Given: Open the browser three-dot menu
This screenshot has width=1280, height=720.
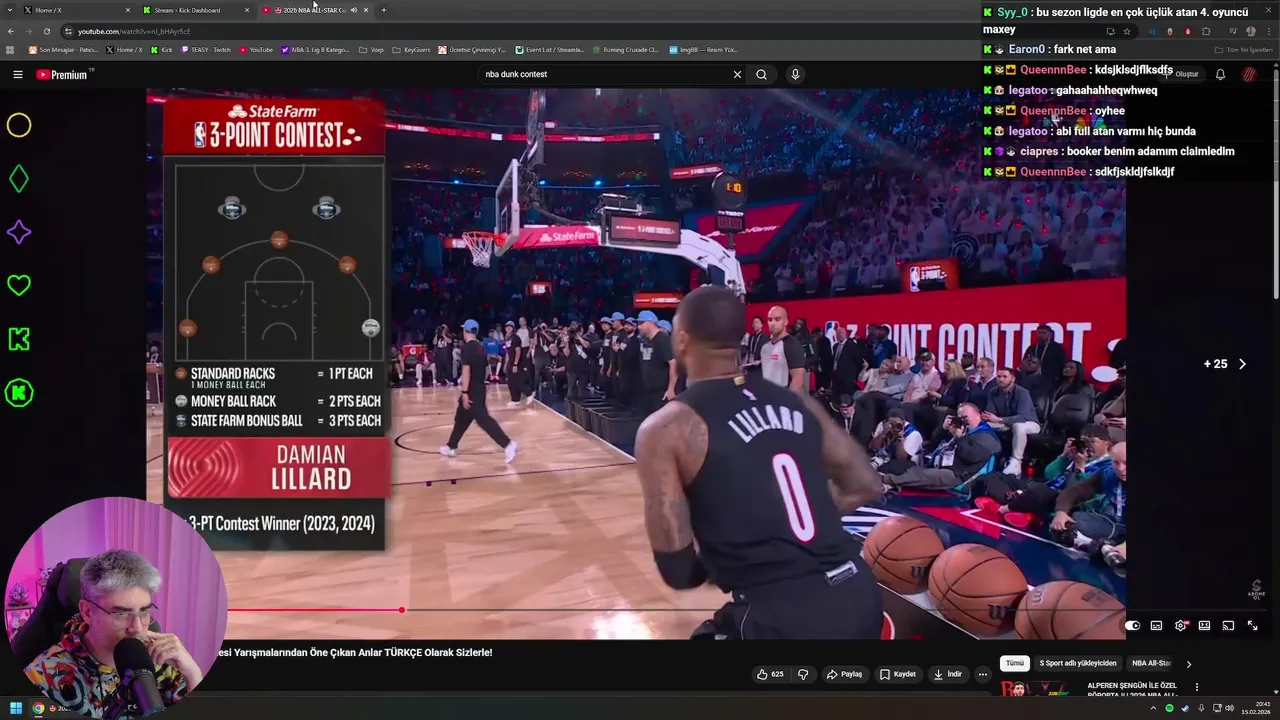Looking at the screenshot, I should point(1270,31).
